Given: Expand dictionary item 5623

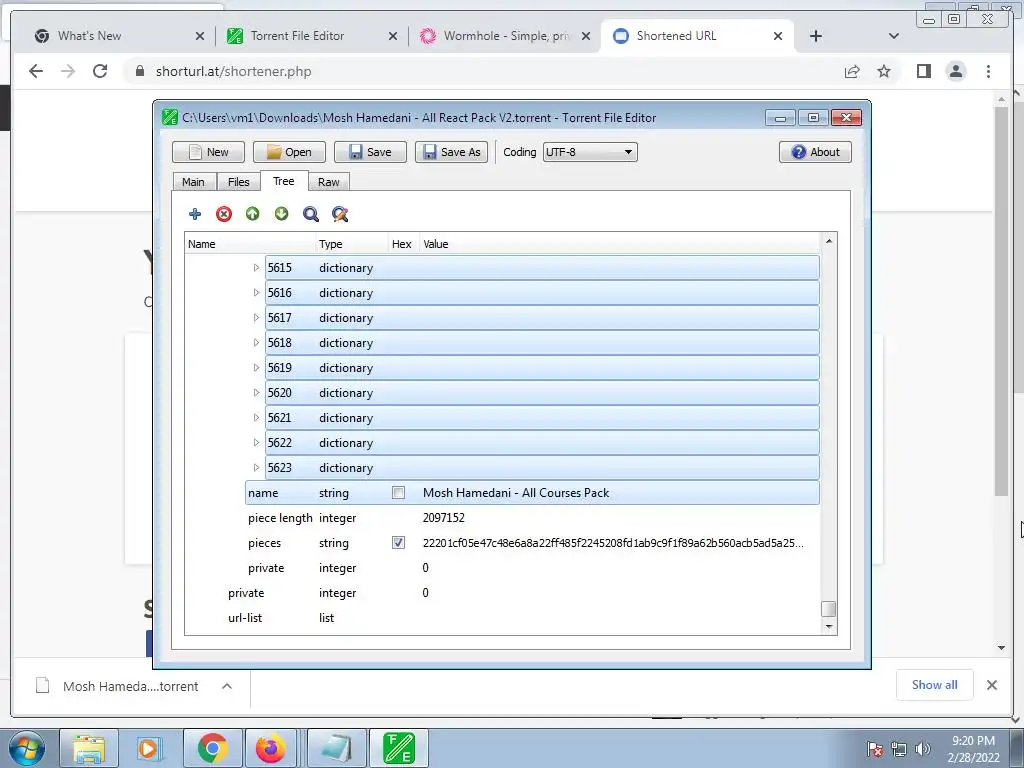Looking at the screenshot, I should pyautogui.click(x=256, y=468).
